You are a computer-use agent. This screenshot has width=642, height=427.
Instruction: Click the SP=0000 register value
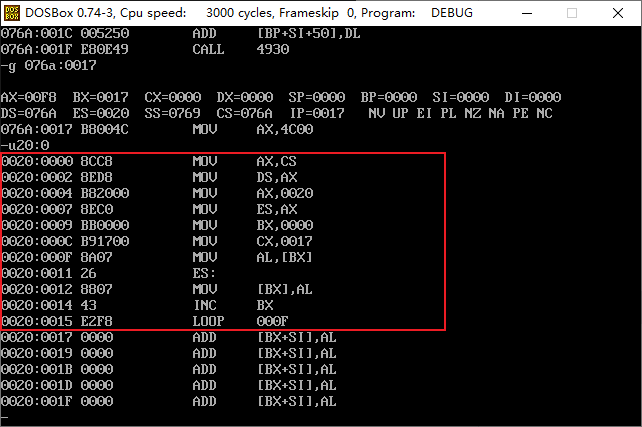(317, 97)
